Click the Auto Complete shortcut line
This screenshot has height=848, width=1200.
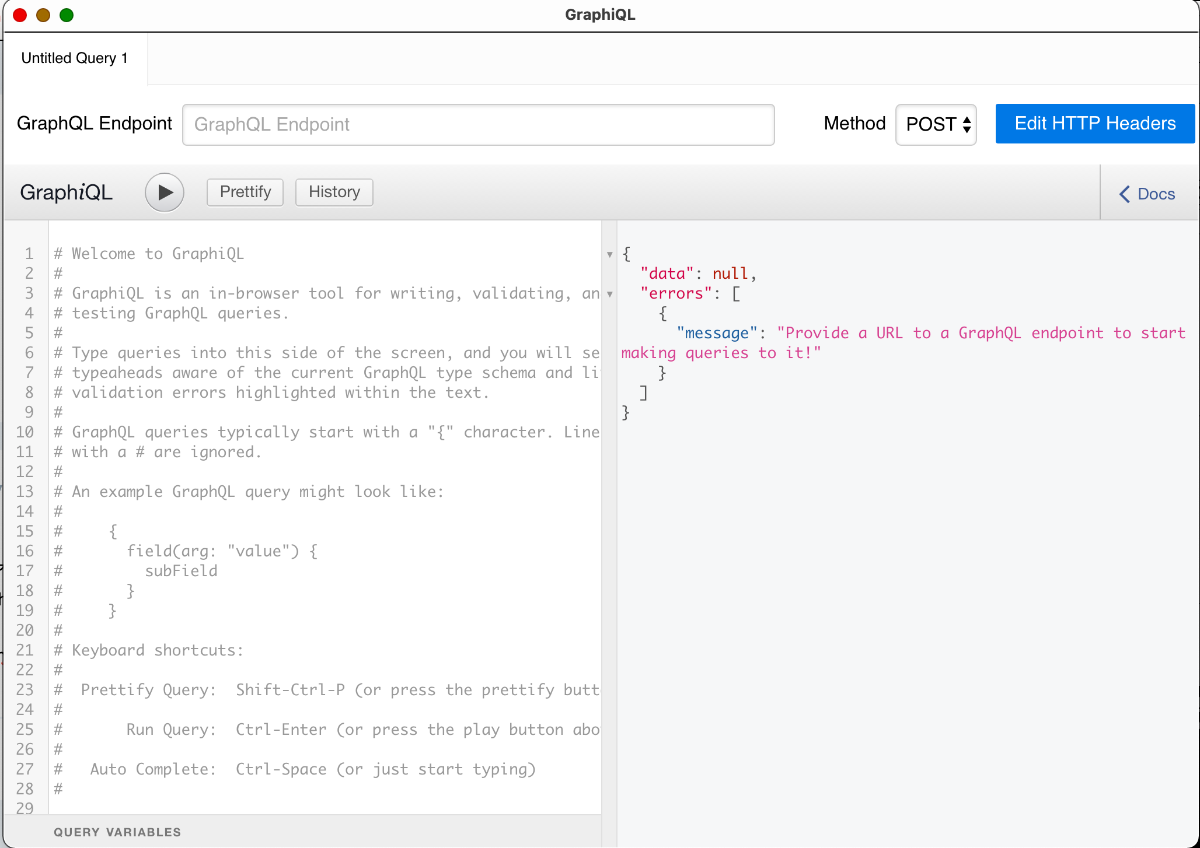(295, 769)
